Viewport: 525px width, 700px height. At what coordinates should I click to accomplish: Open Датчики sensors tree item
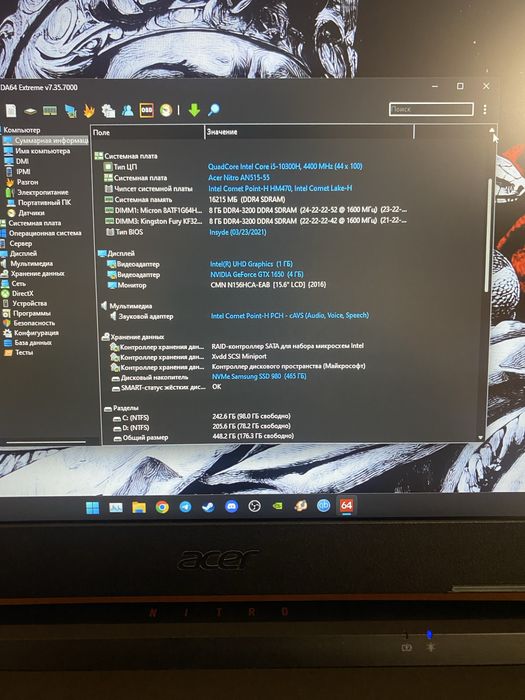[26, 213]
